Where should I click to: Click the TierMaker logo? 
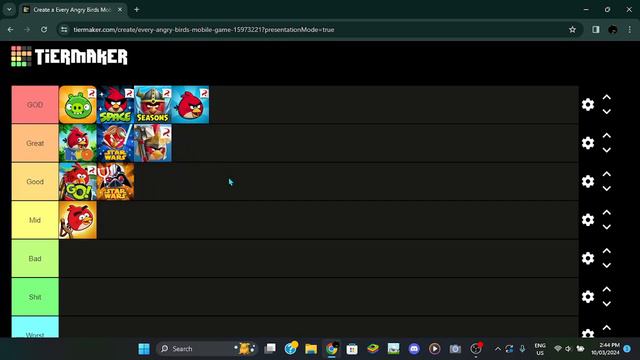69,56
